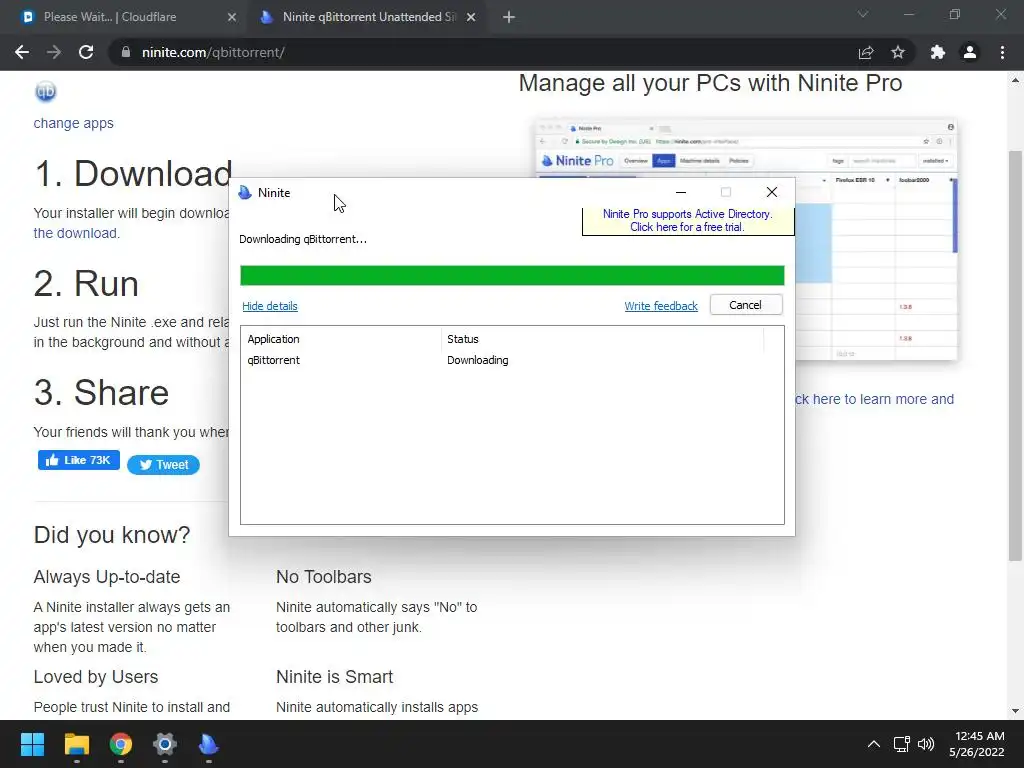Close the Ninite installer window
The height and width of the screenshot is (768, 1024).
coord(772,192)
